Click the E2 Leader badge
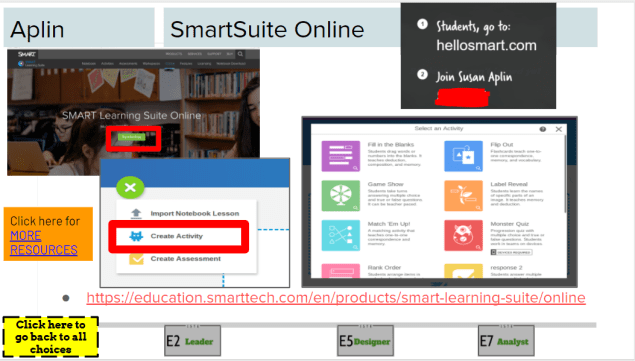The height and width of the screenshot is (361, 635). [x=192, y=341]
